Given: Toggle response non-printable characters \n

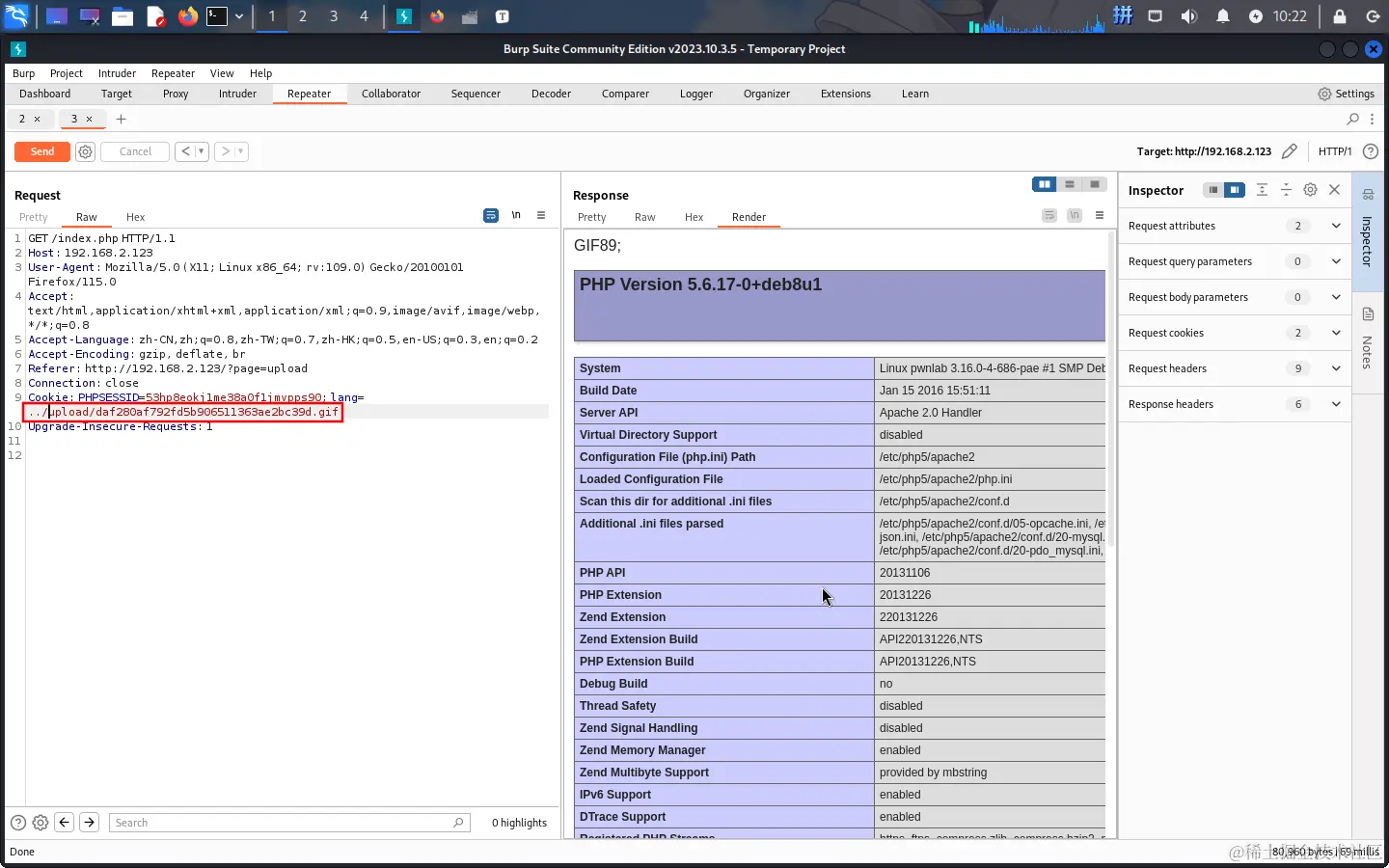Looking at the screenshot, I should click(x=1075, y=215).
